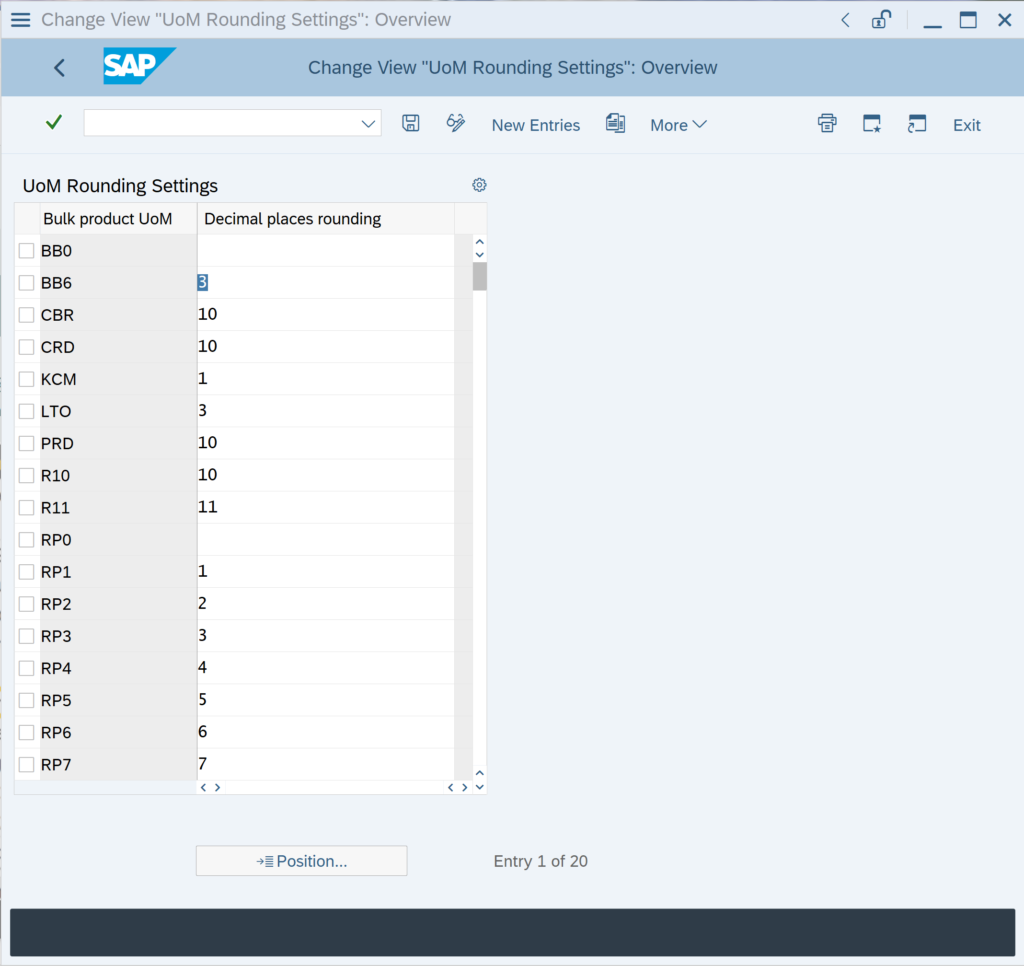Click the decimal places field for BB6
Viewport: 1024px width, 966px height.
326,283
